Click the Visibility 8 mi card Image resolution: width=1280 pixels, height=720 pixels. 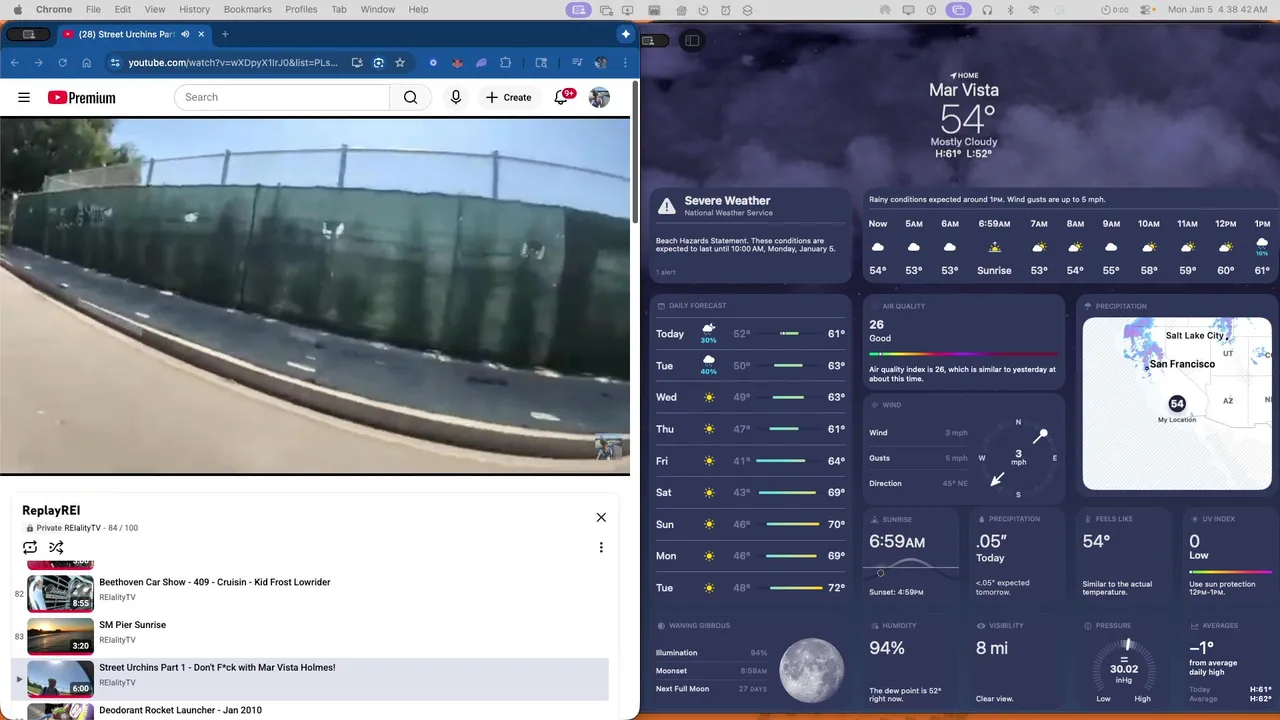point(1017,661)
